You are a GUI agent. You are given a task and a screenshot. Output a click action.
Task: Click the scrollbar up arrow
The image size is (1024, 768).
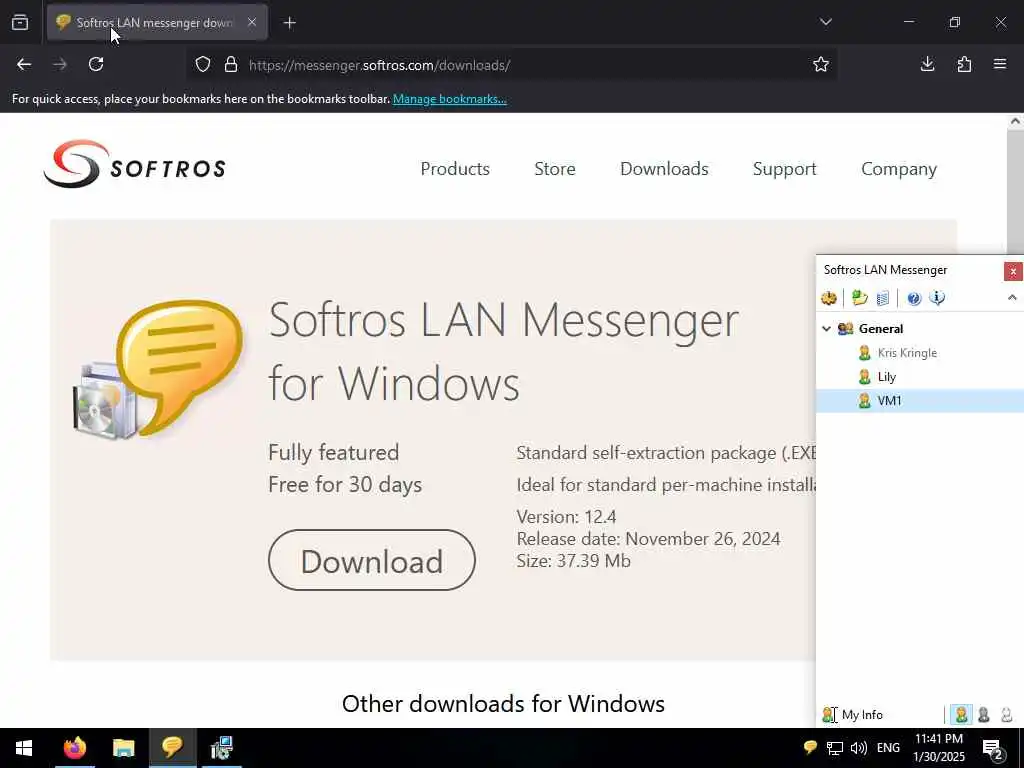[1015, 121]
